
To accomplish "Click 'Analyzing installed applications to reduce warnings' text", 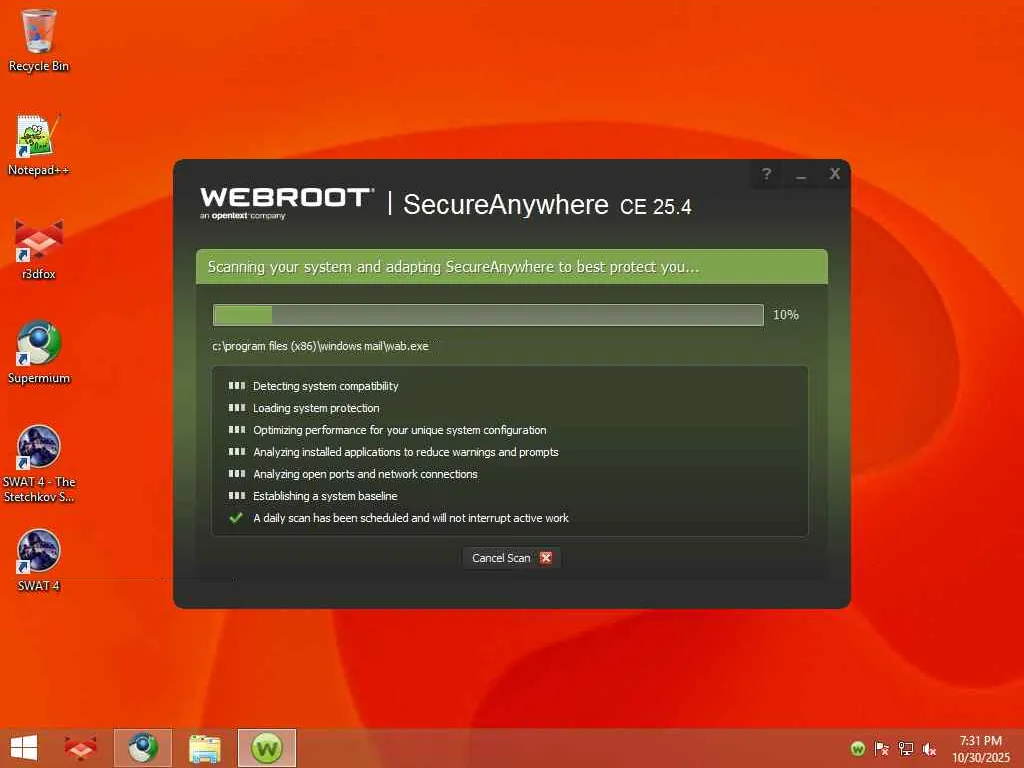I will click(406, 452).
